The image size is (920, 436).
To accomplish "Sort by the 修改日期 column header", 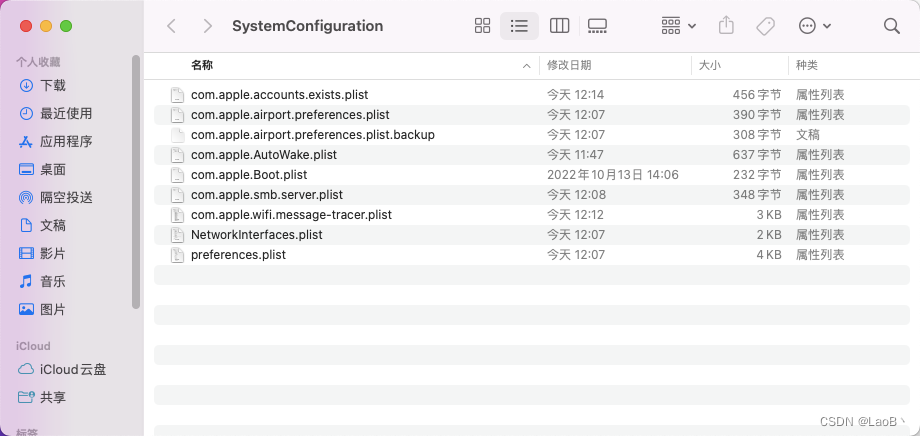I will 569,65.
